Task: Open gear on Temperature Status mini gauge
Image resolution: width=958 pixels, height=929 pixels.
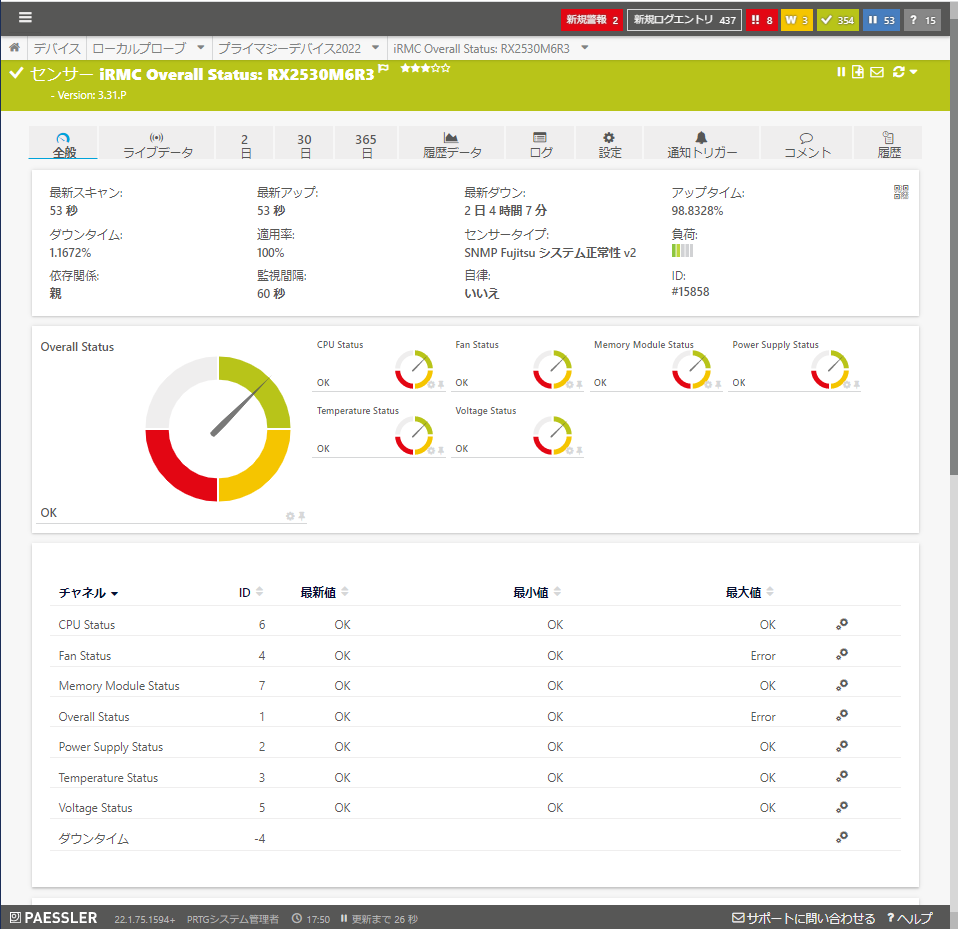Action: point(431,451)
